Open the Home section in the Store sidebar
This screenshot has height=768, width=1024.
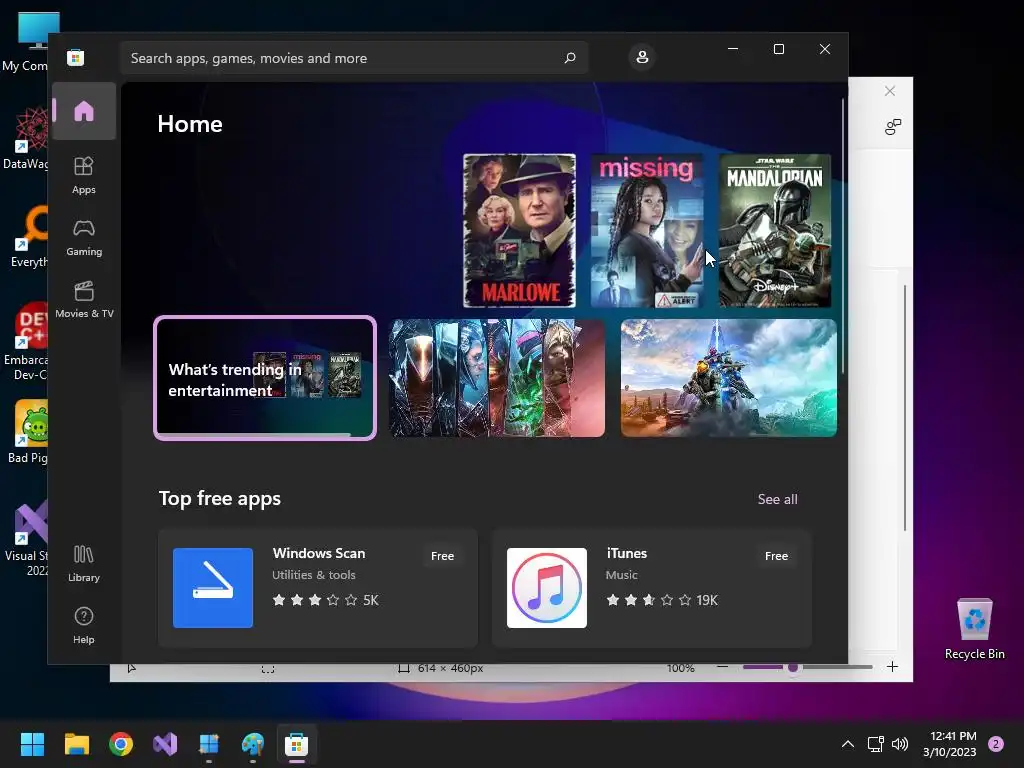tap(84, 111)
